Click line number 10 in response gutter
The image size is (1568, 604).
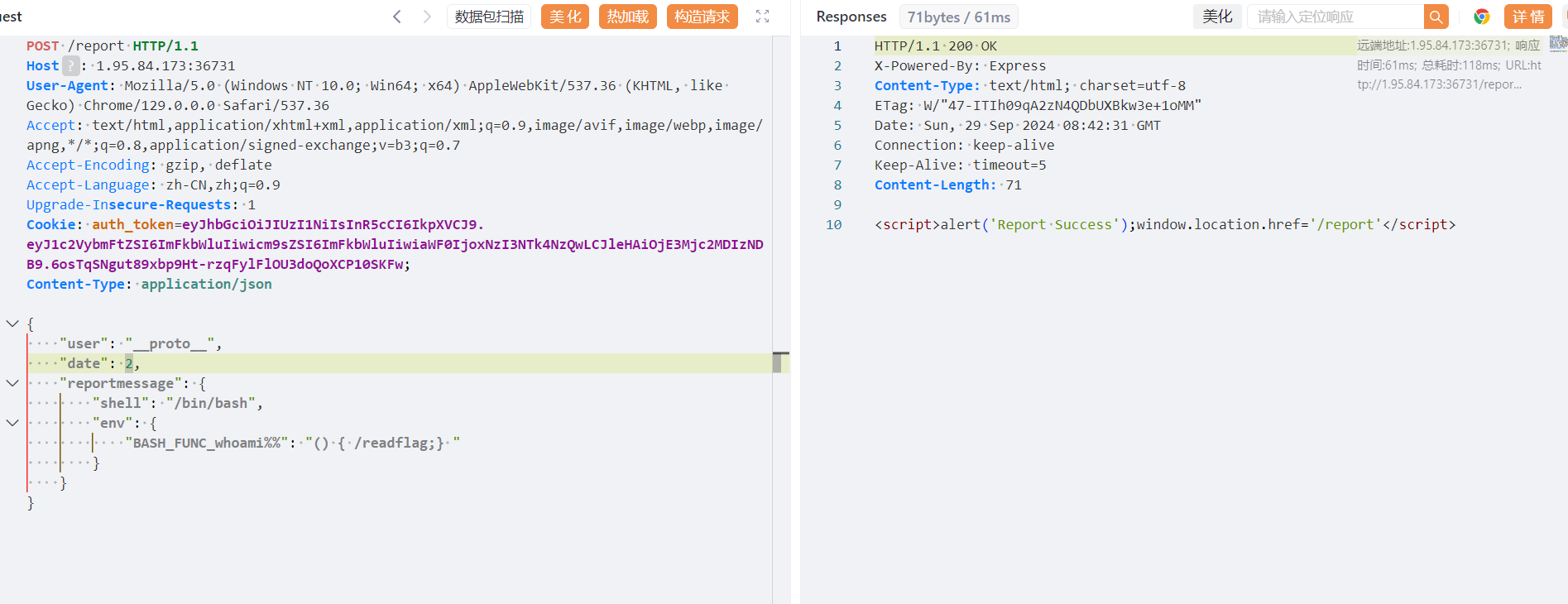(x=833, y=224)
